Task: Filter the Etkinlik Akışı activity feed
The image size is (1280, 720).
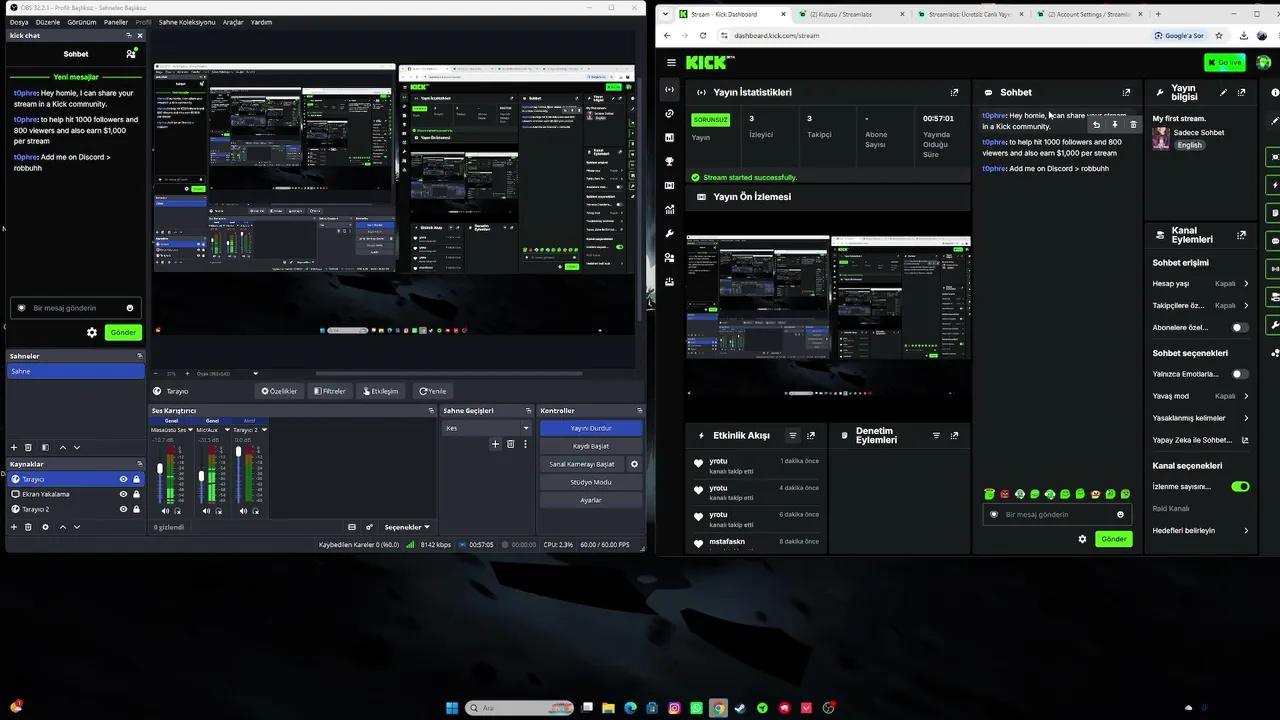Action: click(x=793, y=436)
